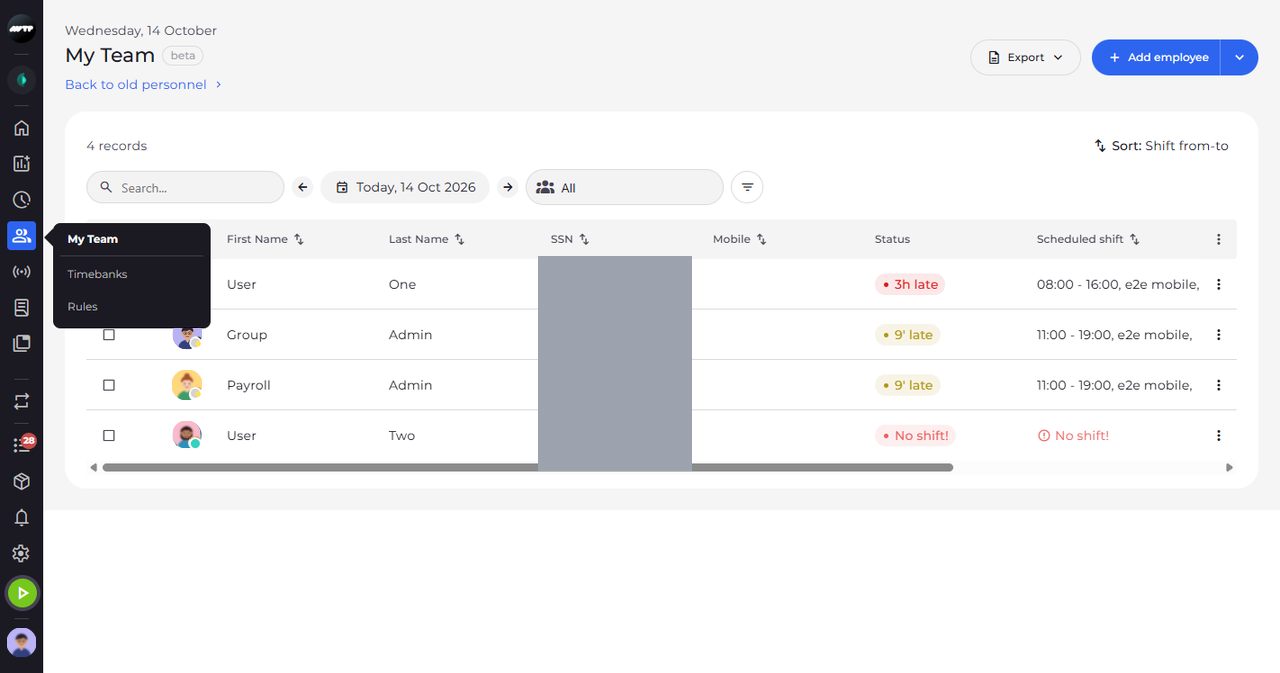Viewport: 1280px width, 673px height.
Task: Tick the checkbox for Group Admin
Action: point(109,335)
